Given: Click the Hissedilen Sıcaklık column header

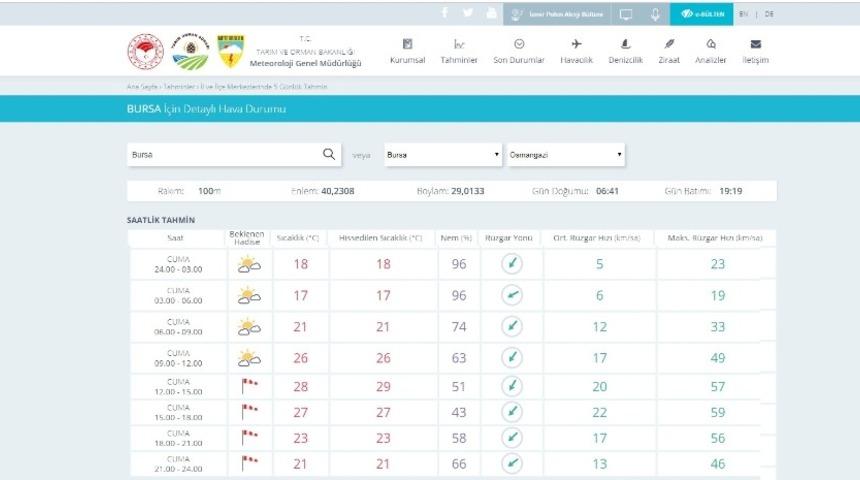Looking at the screenshot, I should [381, 238].
